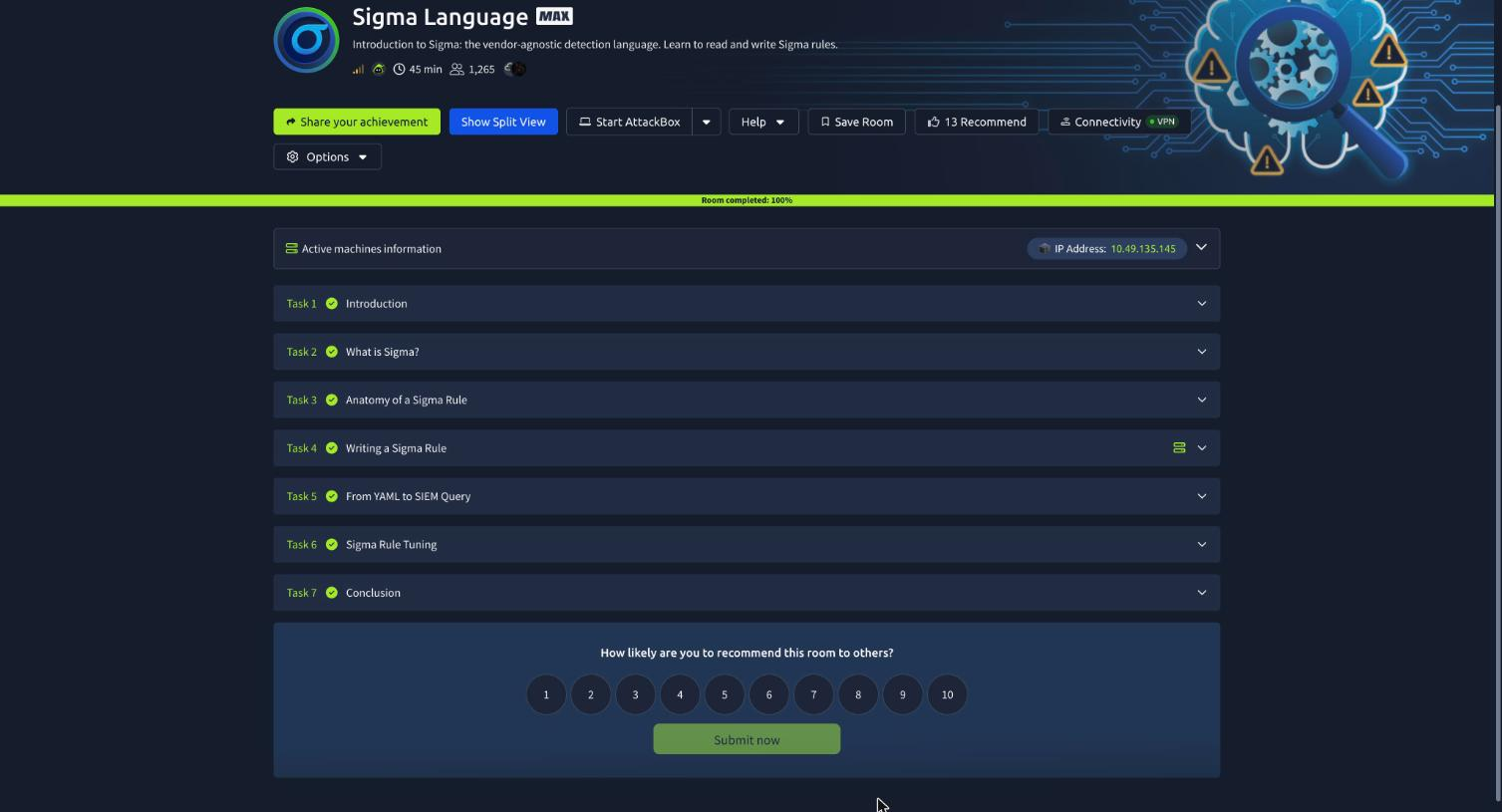This screenshot has height=812, width=1502.
Task: Select rating 6 for recommendation
Action: pos(768,694)
